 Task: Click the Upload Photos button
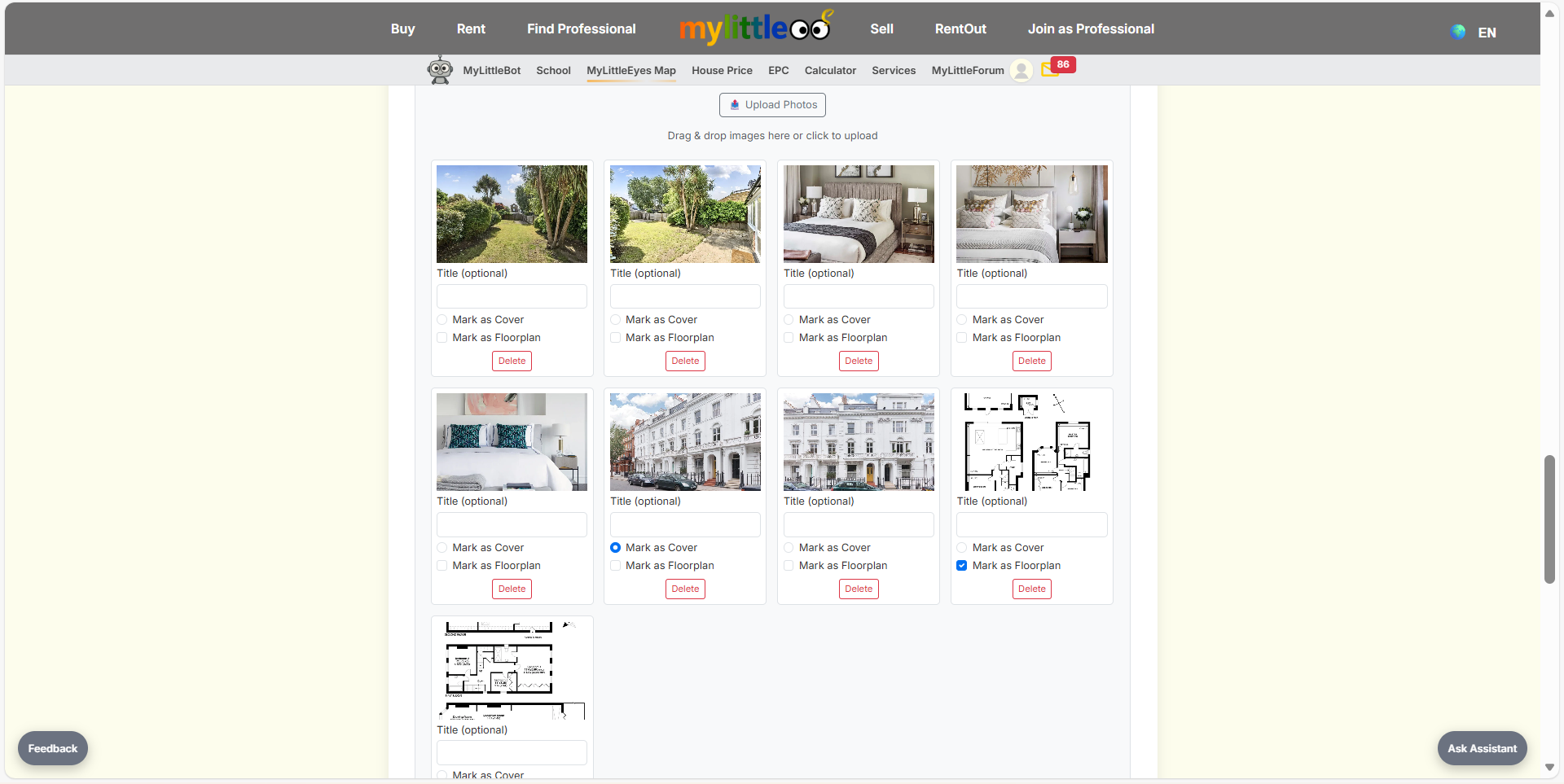771,104
